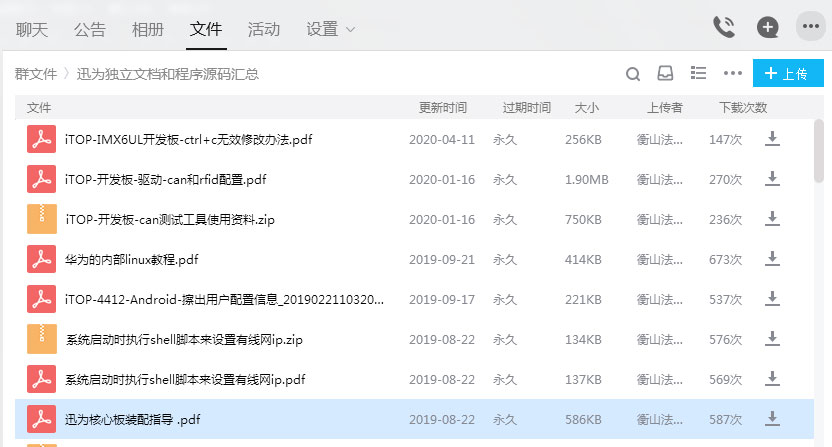This screenshot has height=447, width=832.
Task: Click date 2019-09-17
Action: tap(441, 299)
